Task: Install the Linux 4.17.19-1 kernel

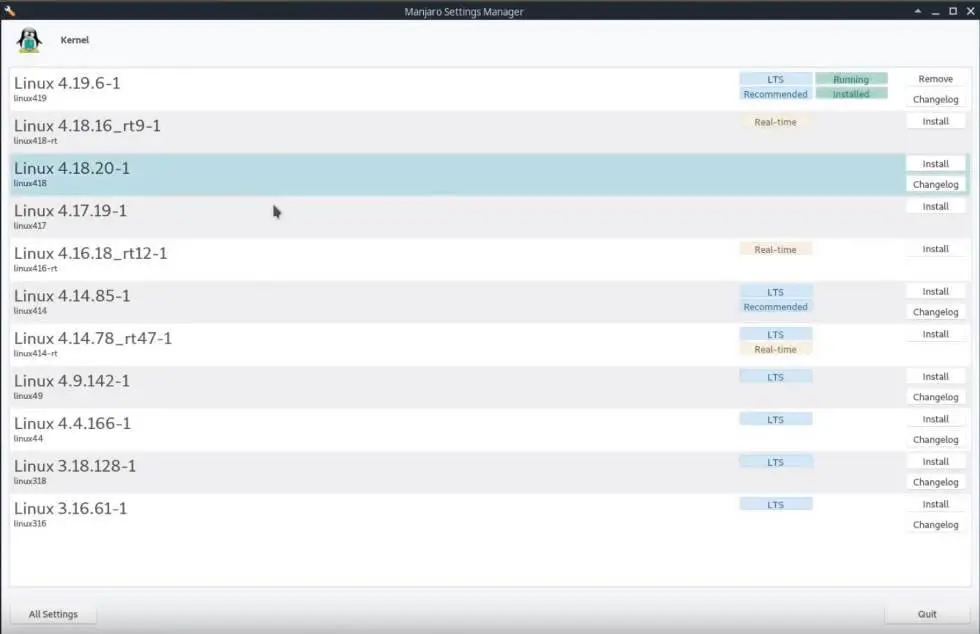Action: click(x=936, y=206)
